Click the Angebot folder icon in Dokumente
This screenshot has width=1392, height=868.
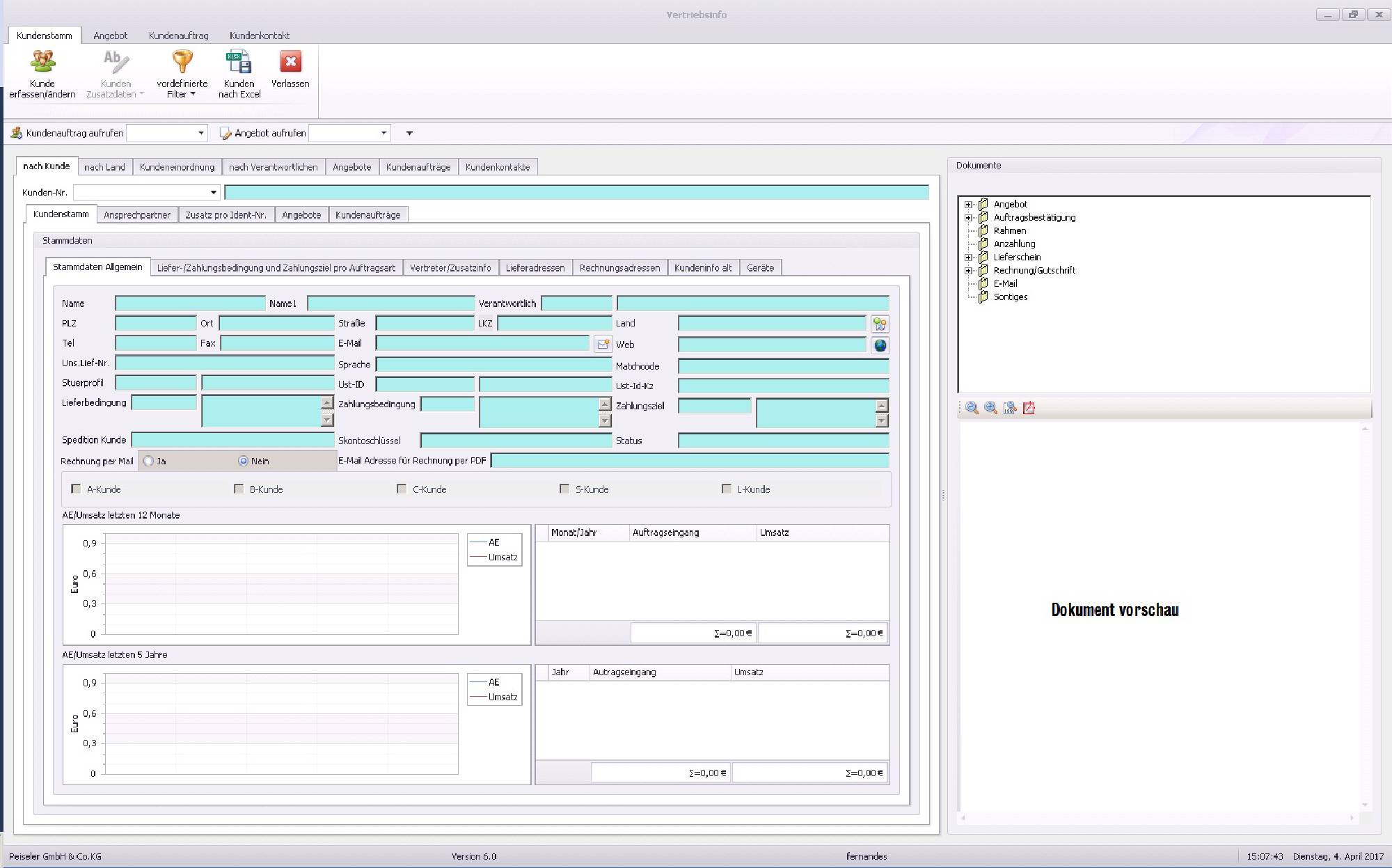[x=983, y=204]
